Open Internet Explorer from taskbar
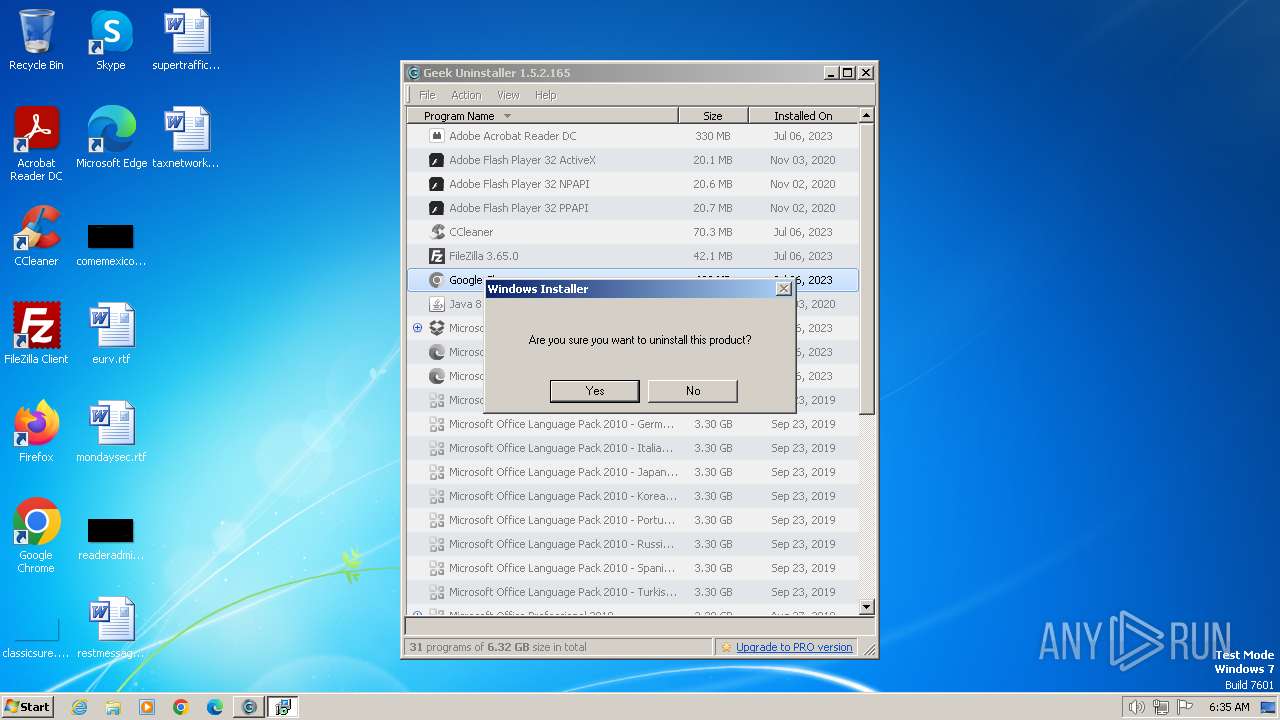The height and width of the screenshot is (720, 1280). point(79,707)
